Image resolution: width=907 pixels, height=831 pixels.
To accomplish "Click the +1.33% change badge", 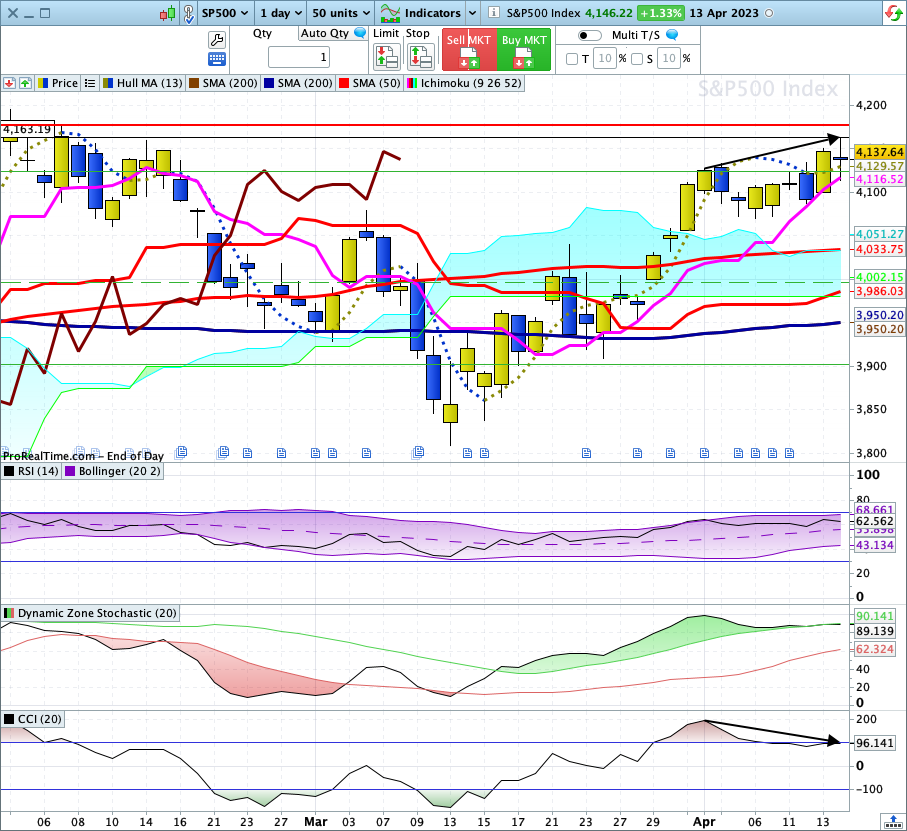I will pyautogui.click(x=660, y=13).
